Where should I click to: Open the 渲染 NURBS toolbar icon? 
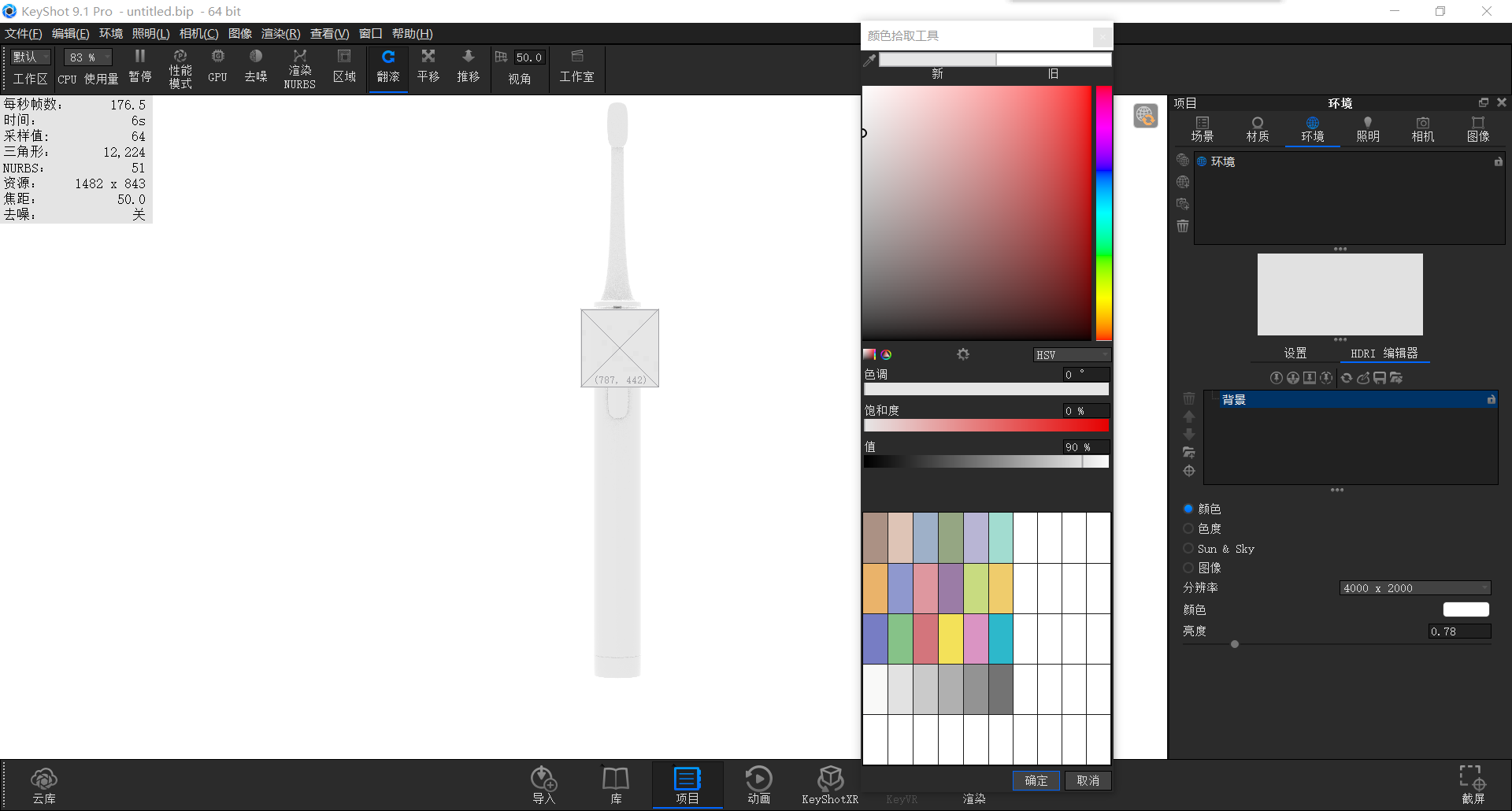pyautogui.click(x=299, y=67)
